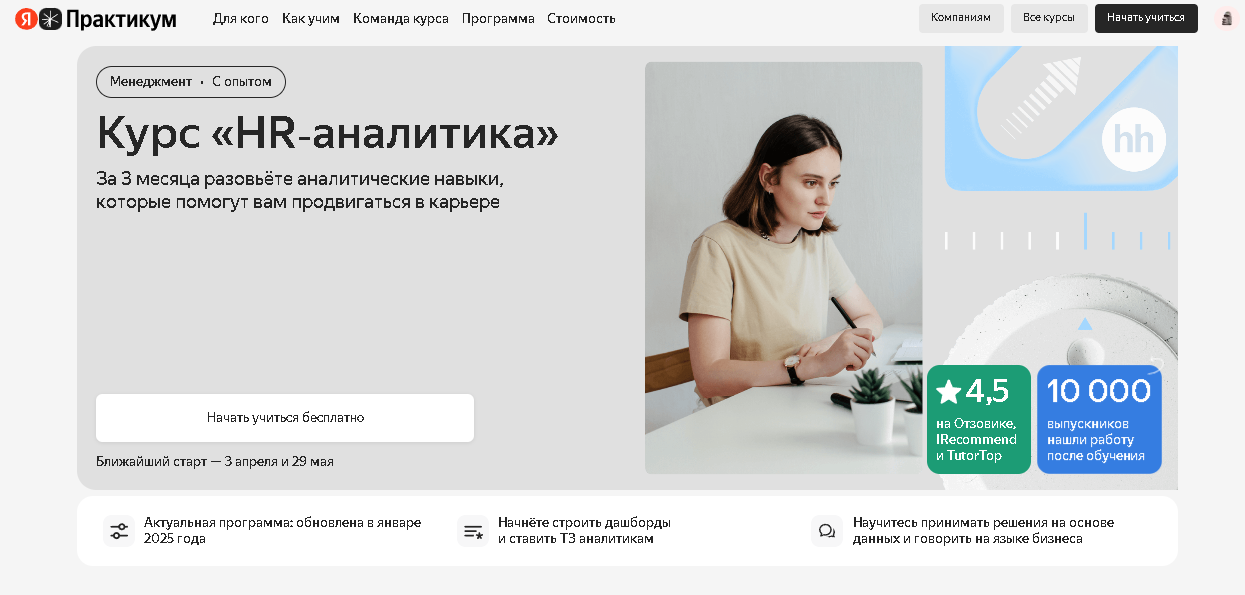Click the woman at desk photo
The image size is (1245, 595).
click(x=784, y=268)
